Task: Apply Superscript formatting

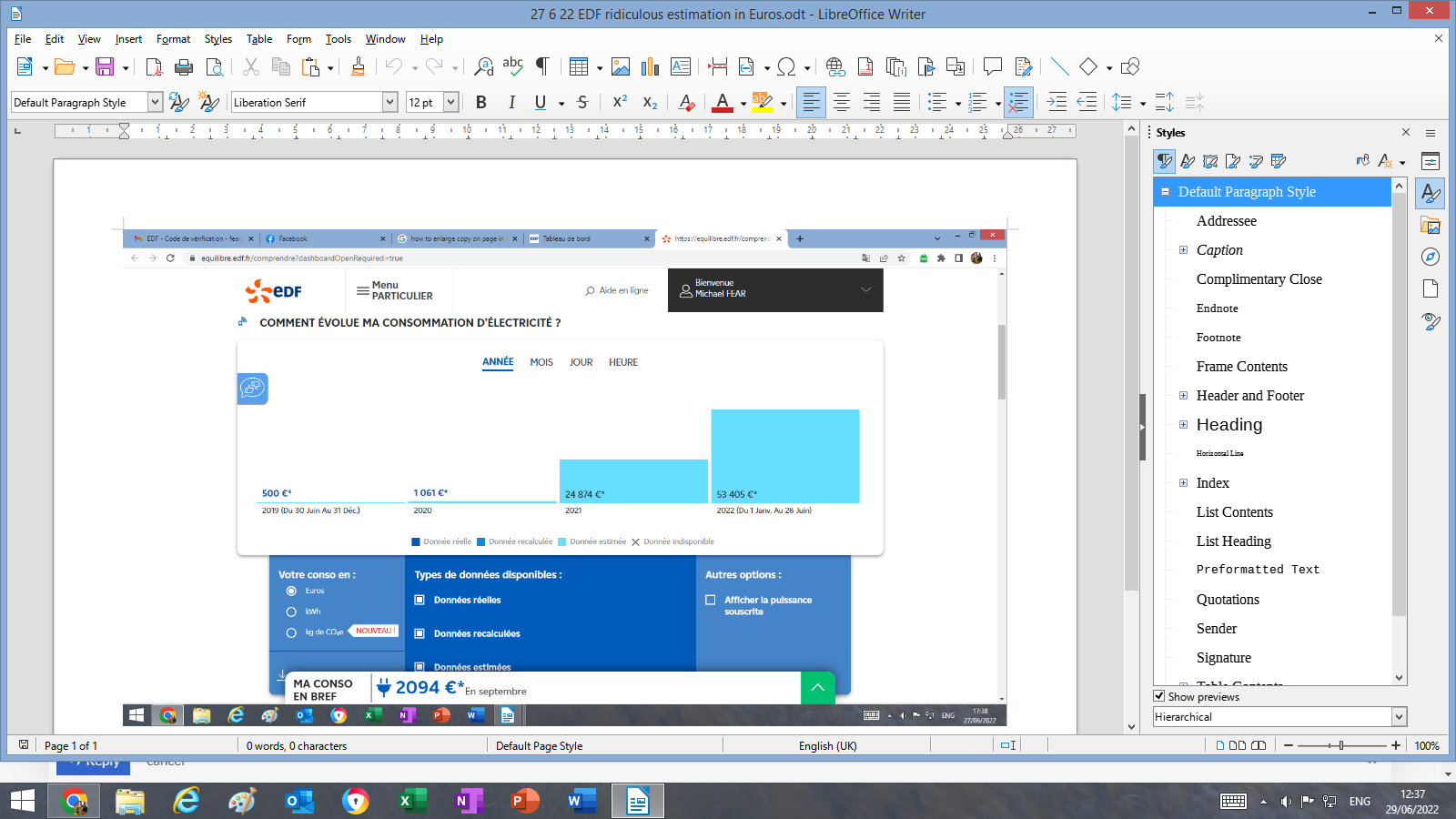Action: click(620, 102)
